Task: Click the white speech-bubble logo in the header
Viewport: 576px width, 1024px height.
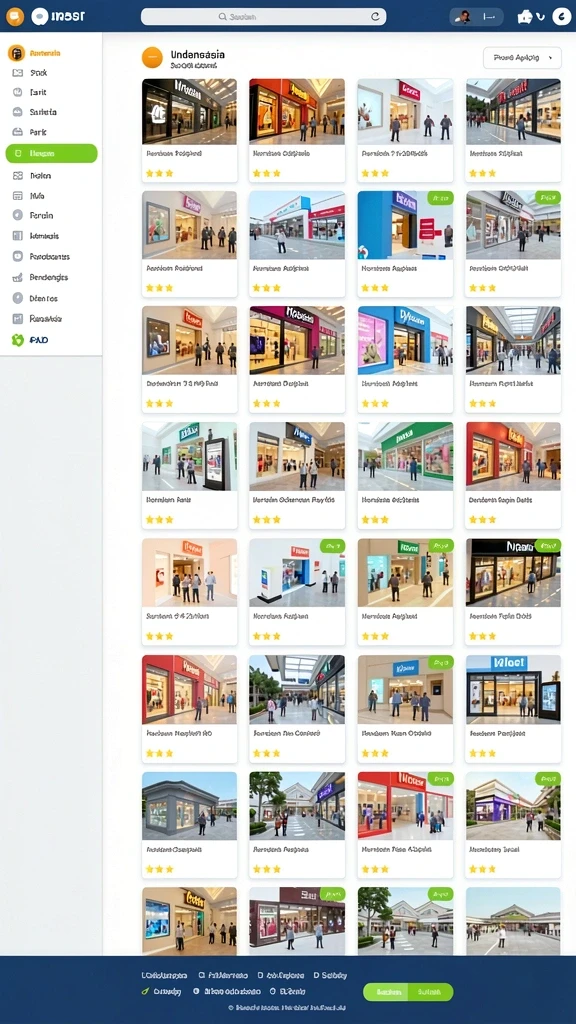Action: 40,16
